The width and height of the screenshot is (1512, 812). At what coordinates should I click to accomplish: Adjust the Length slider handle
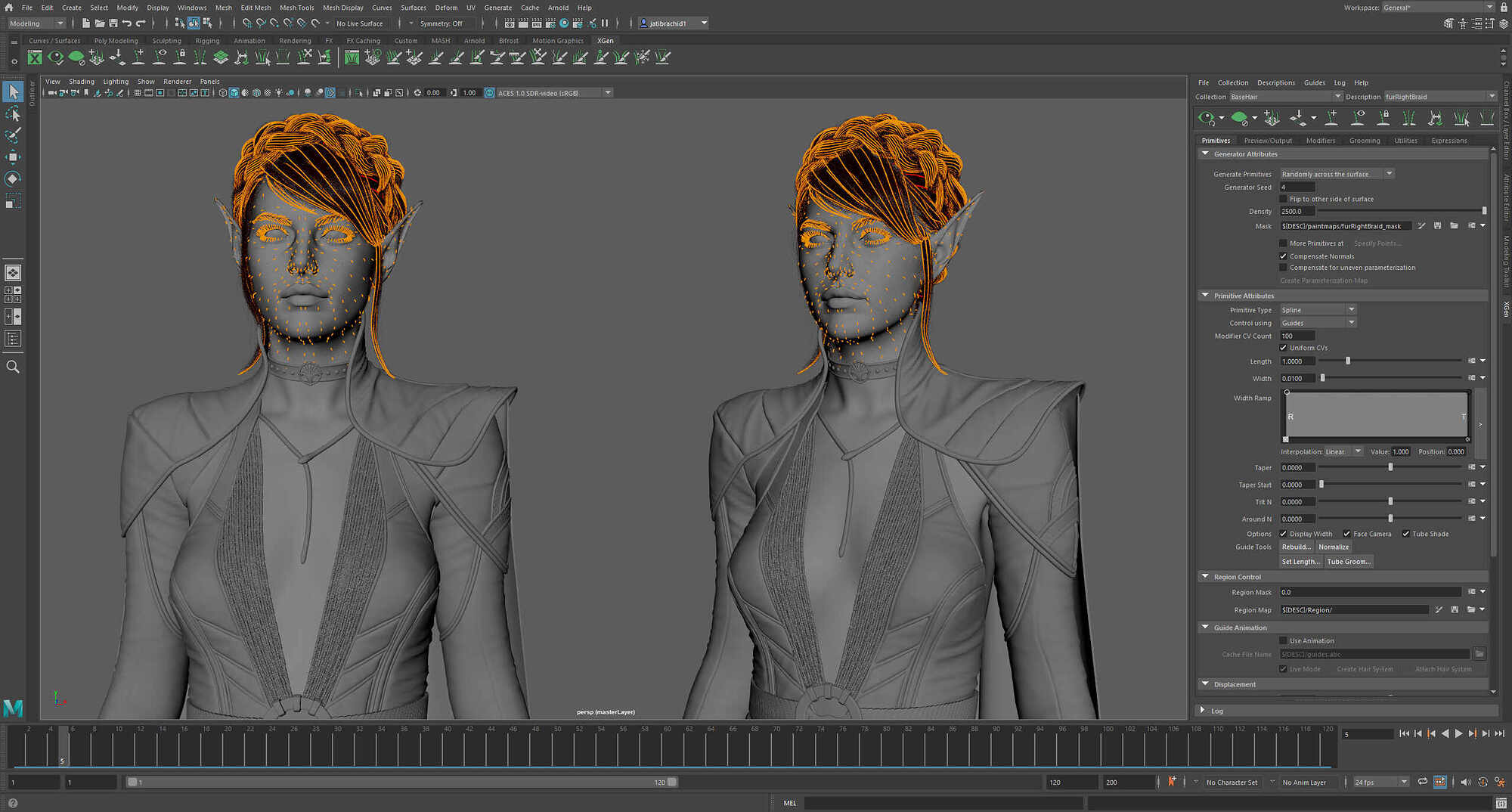tap(1348, 361)
